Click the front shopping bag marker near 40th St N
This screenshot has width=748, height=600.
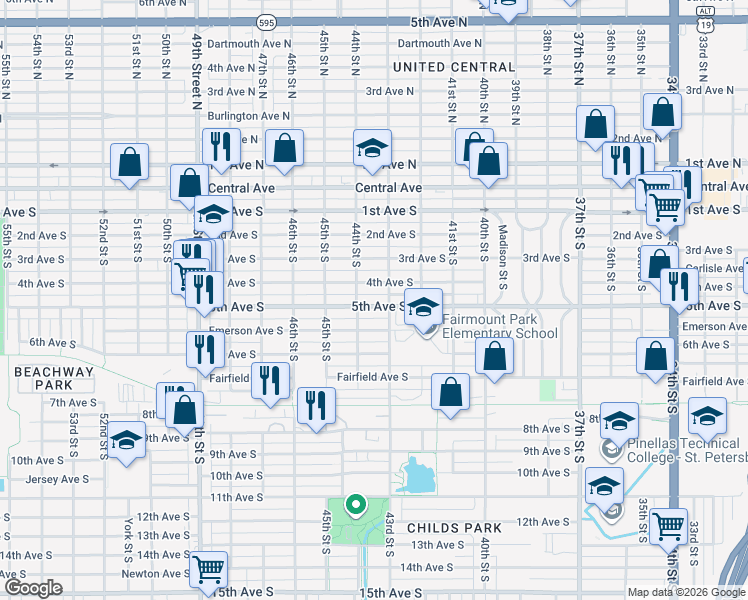click(x=488, y=162)
